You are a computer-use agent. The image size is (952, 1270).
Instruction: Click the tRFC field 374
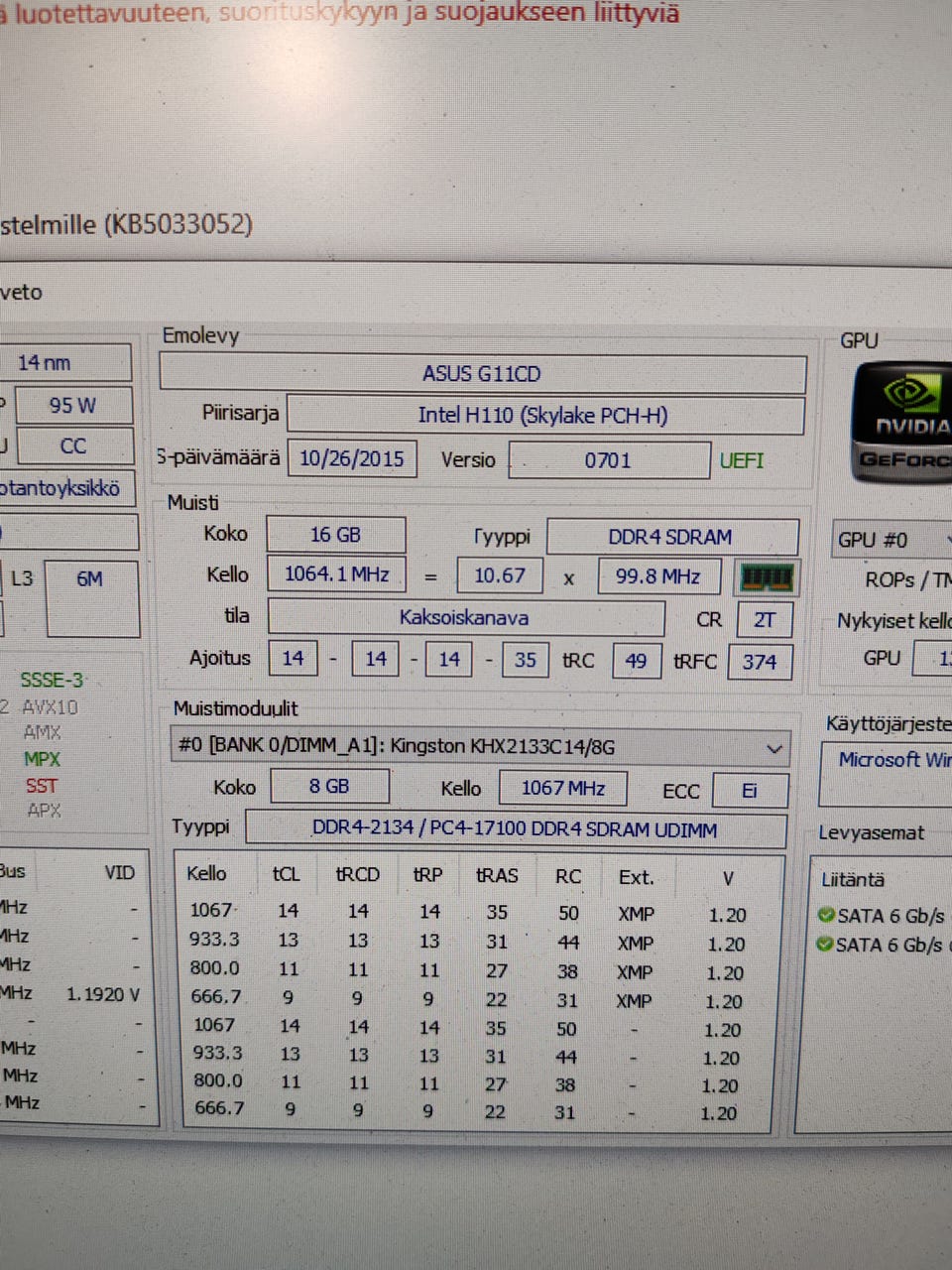point(760,662)
